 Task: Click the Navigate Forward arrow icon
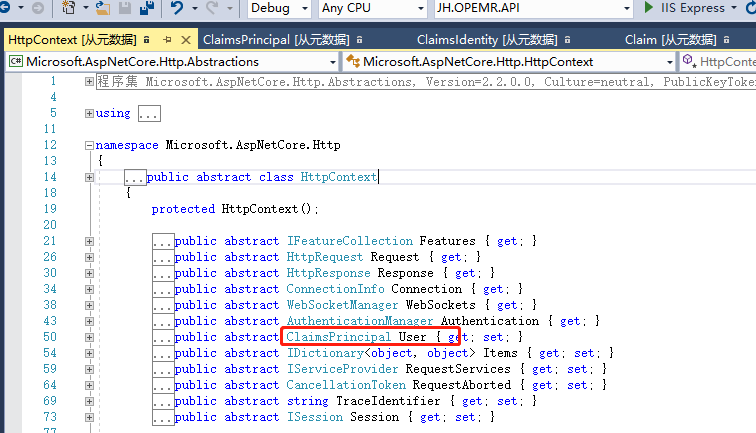pyautogui.click(x=38, y=8)
